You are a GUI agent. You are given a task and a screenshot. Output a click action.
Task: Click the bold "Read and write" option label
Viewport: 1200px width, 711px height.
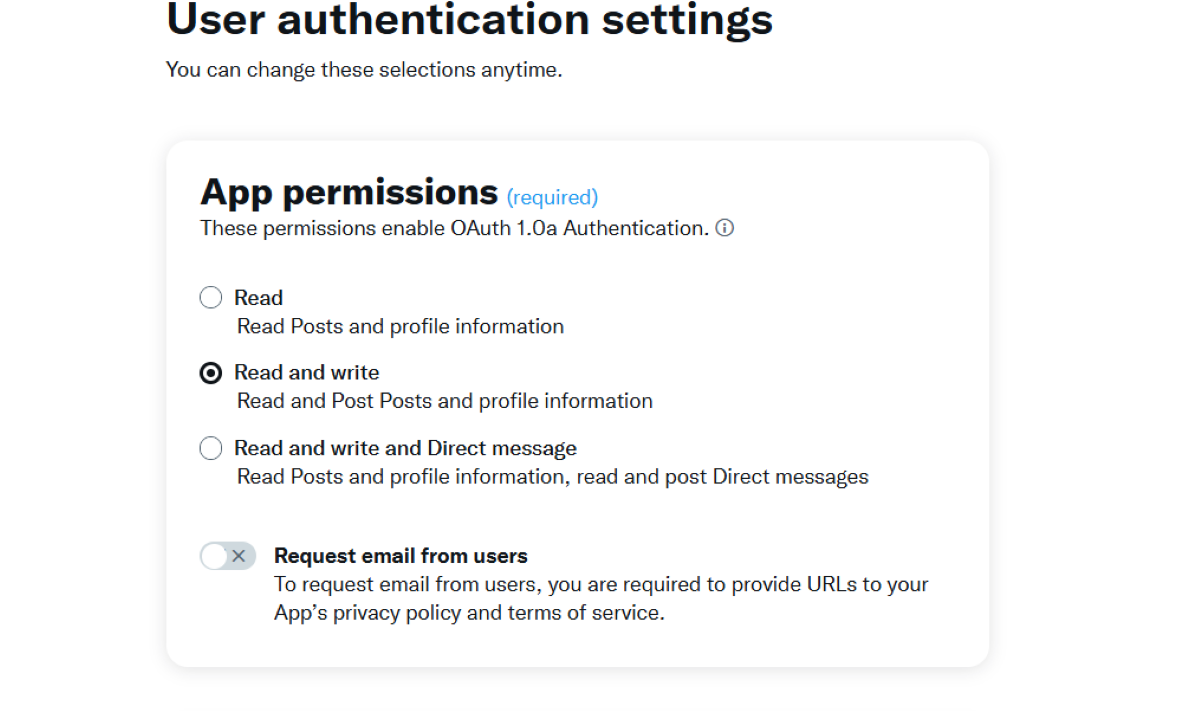(306, 373)
